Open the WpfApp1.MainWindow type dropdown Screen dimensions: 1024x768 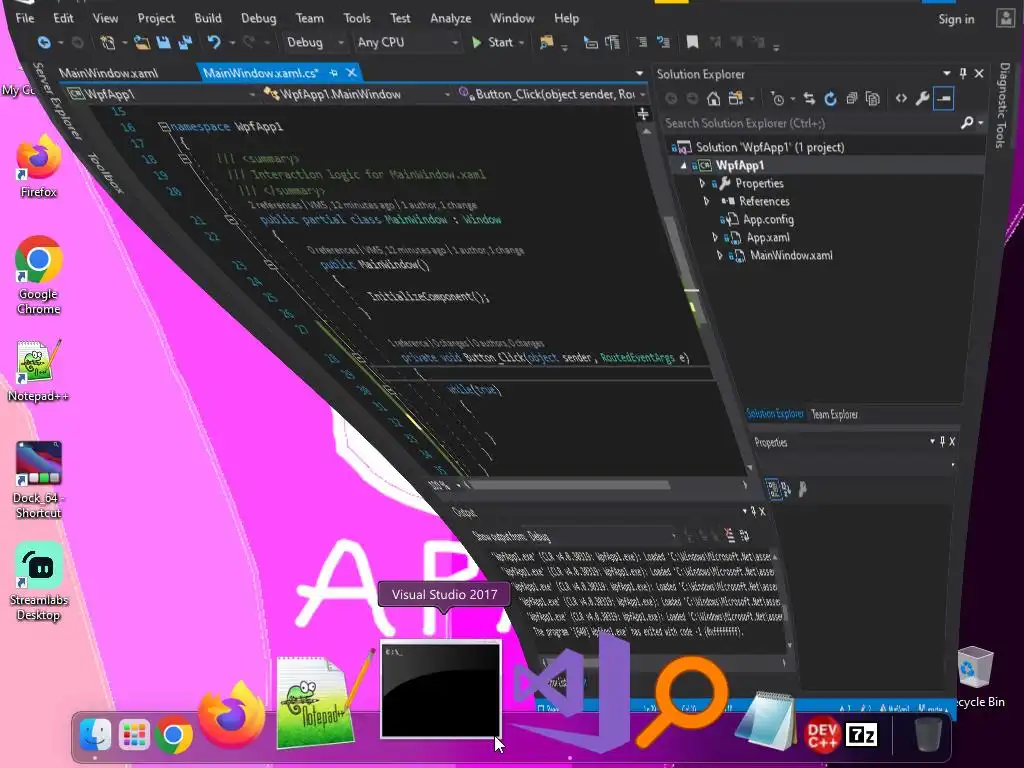coord(357,95)
